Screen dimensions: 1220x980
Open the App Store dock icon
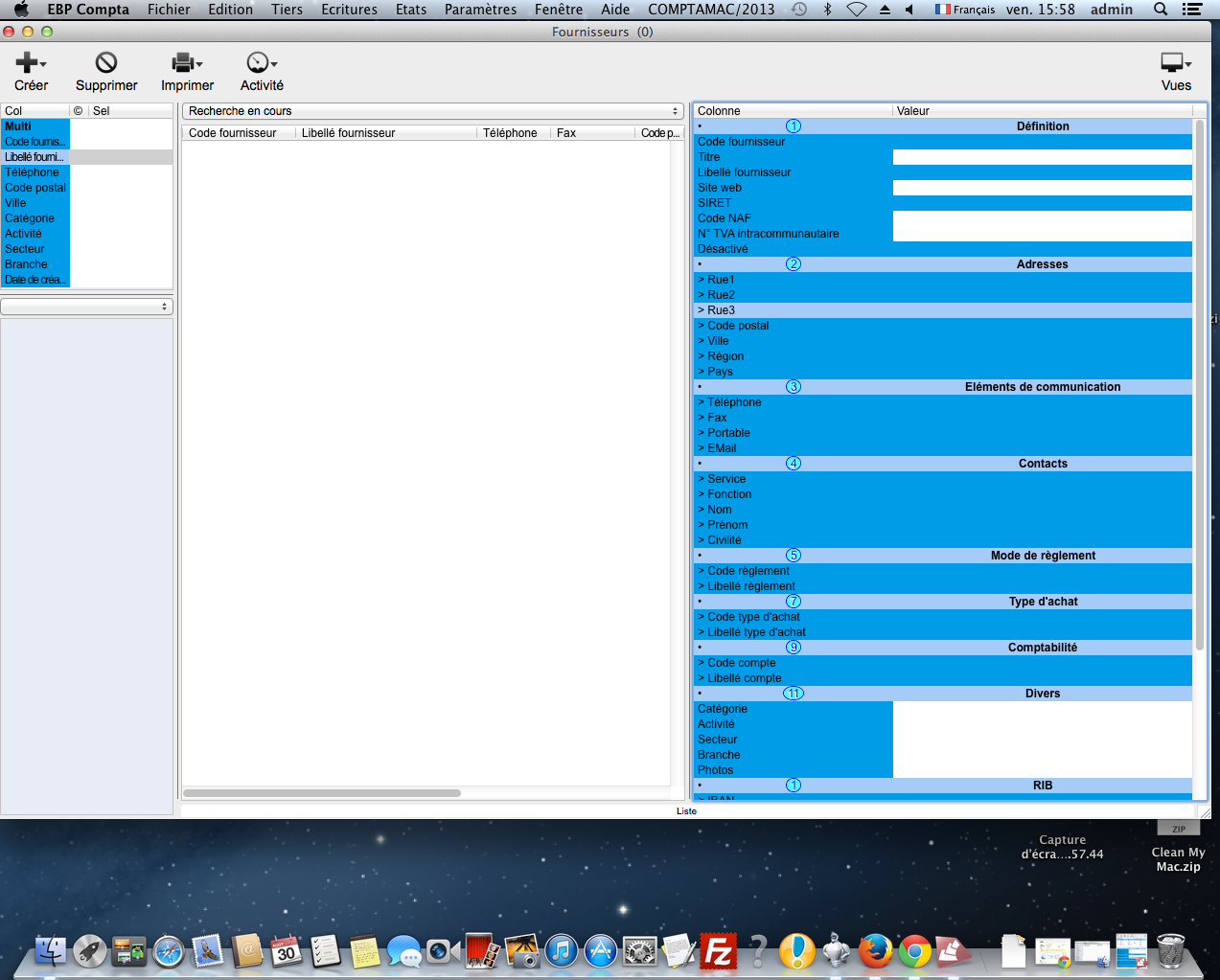tap(601, 951)
